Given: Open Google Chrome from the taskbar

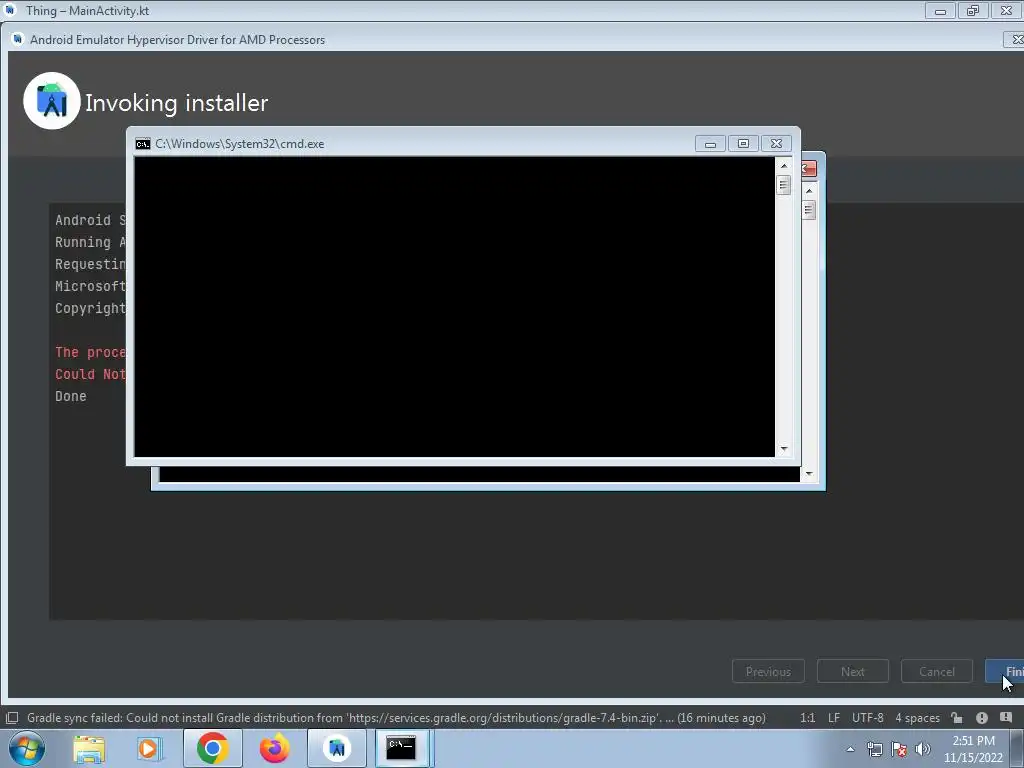Looking at the screenshot, I should point(212,748).
